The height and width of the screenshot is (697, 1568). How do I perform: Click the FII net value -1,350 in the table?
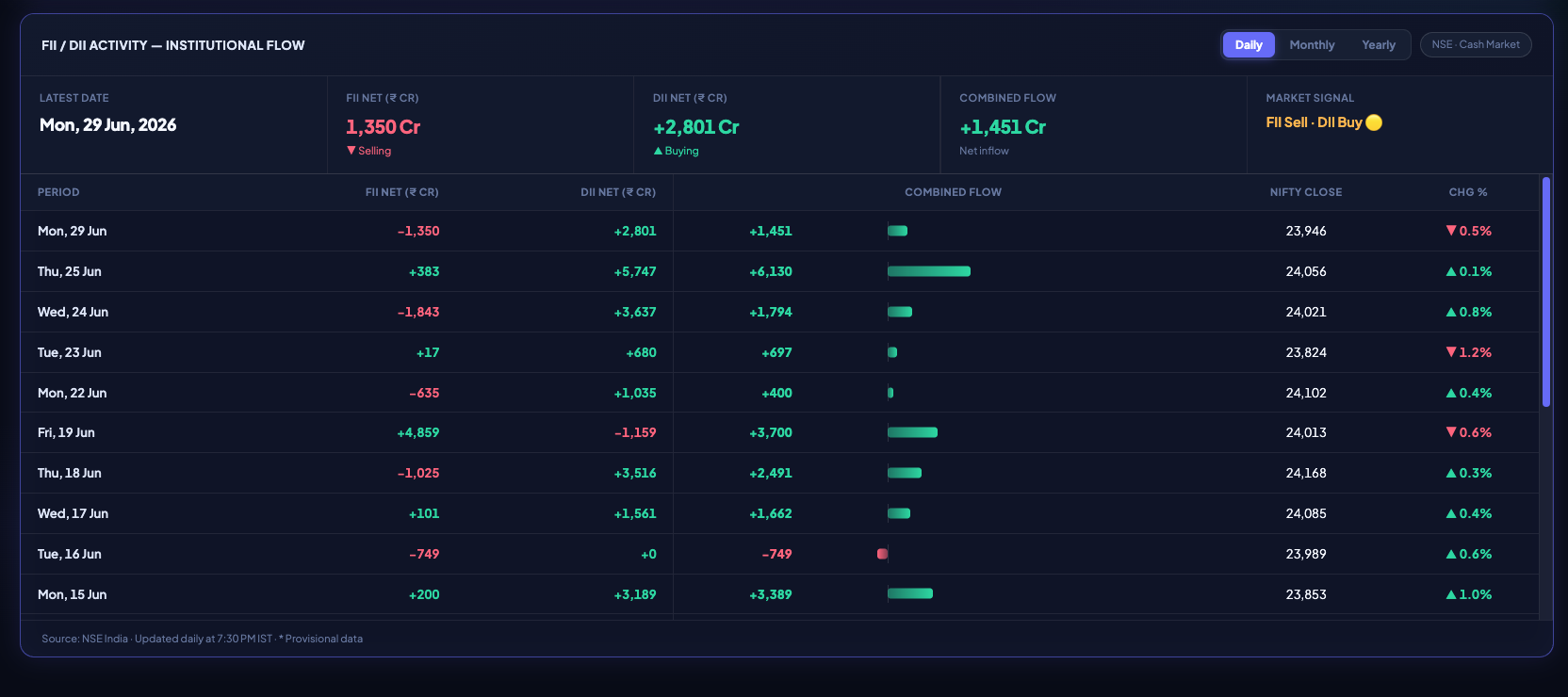418,231
